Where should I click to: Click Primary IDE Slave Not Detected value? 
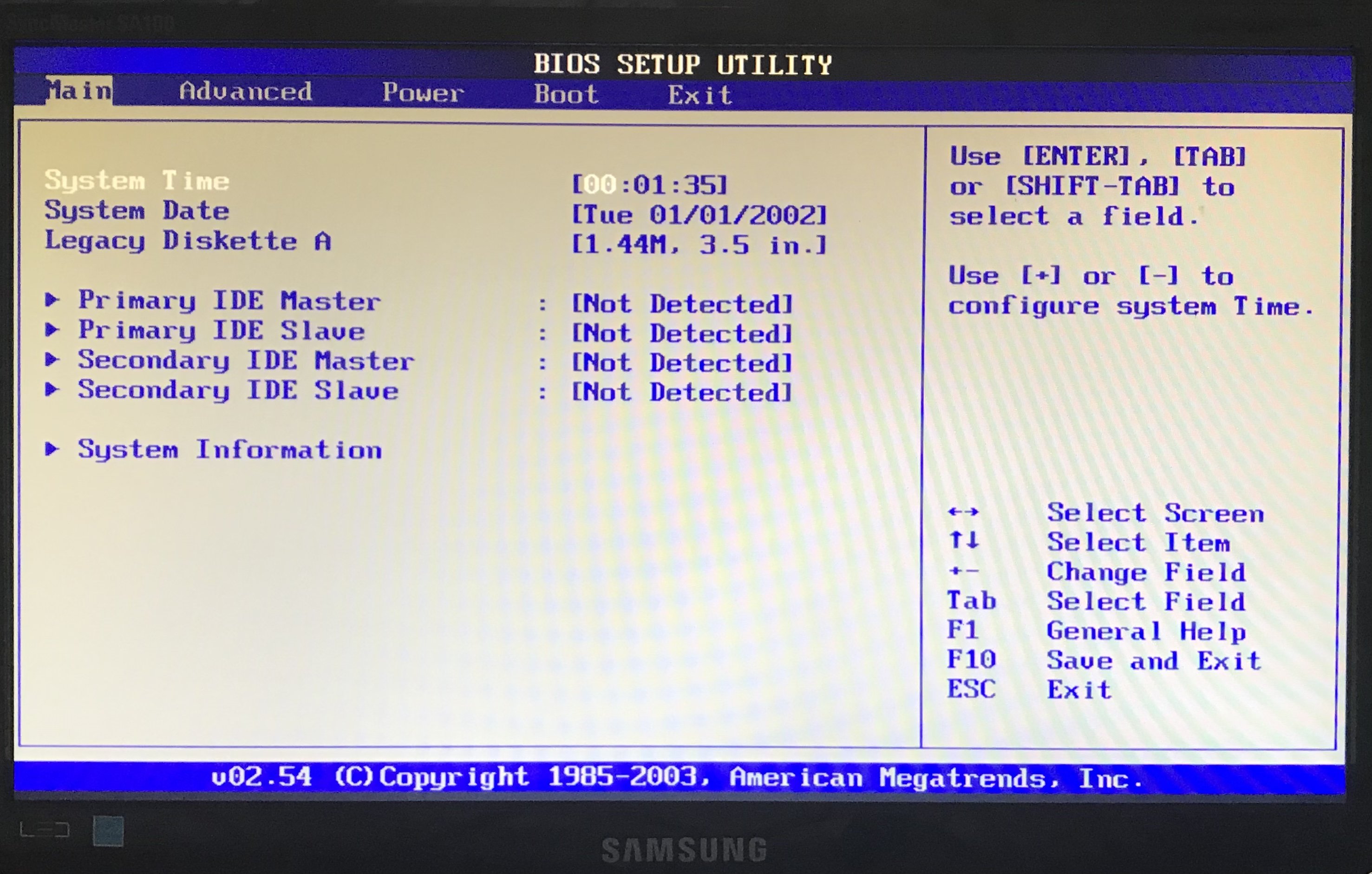682,334
